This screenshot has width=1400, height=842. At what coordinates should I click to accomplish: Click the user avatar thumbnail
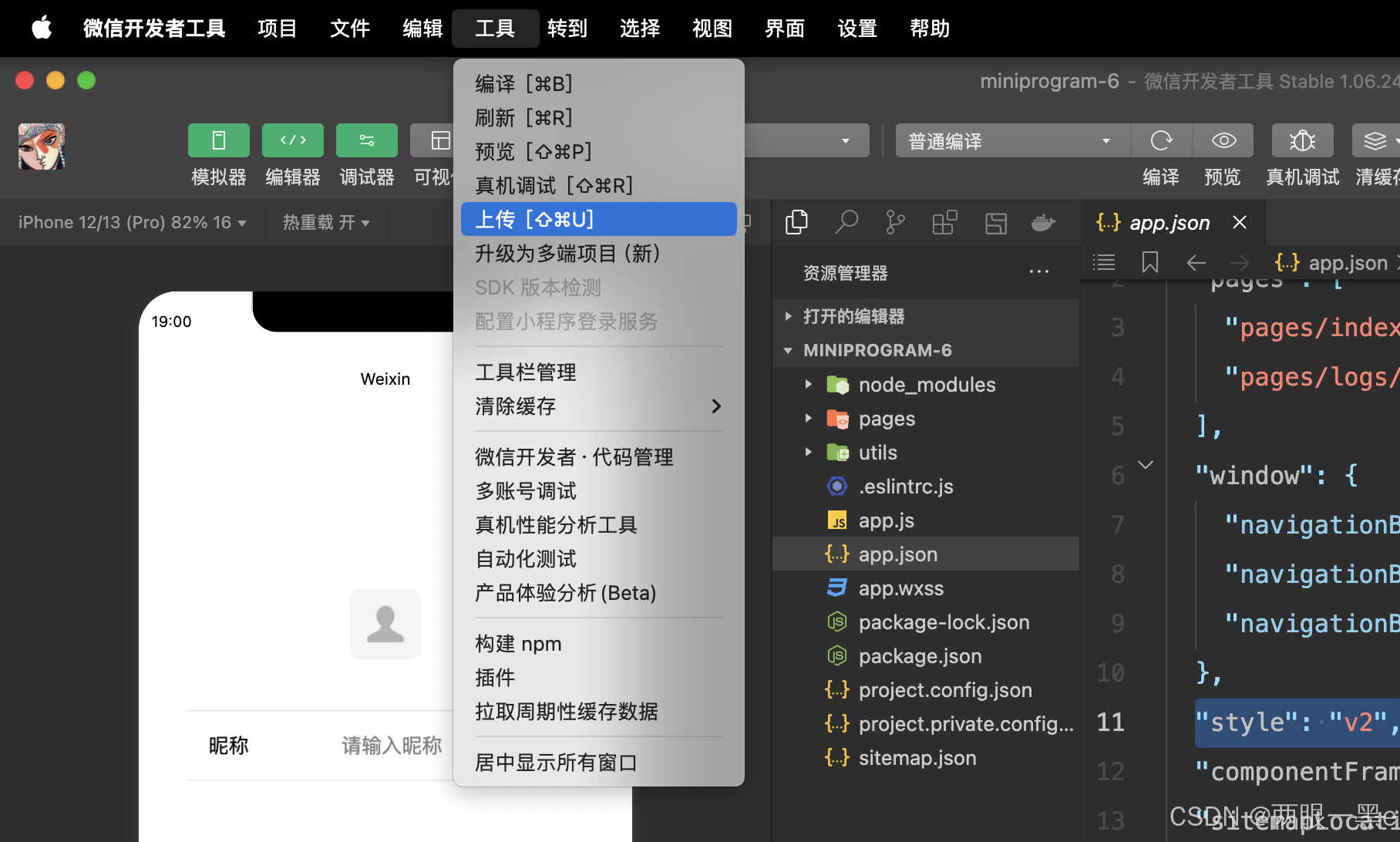[42, 147]
